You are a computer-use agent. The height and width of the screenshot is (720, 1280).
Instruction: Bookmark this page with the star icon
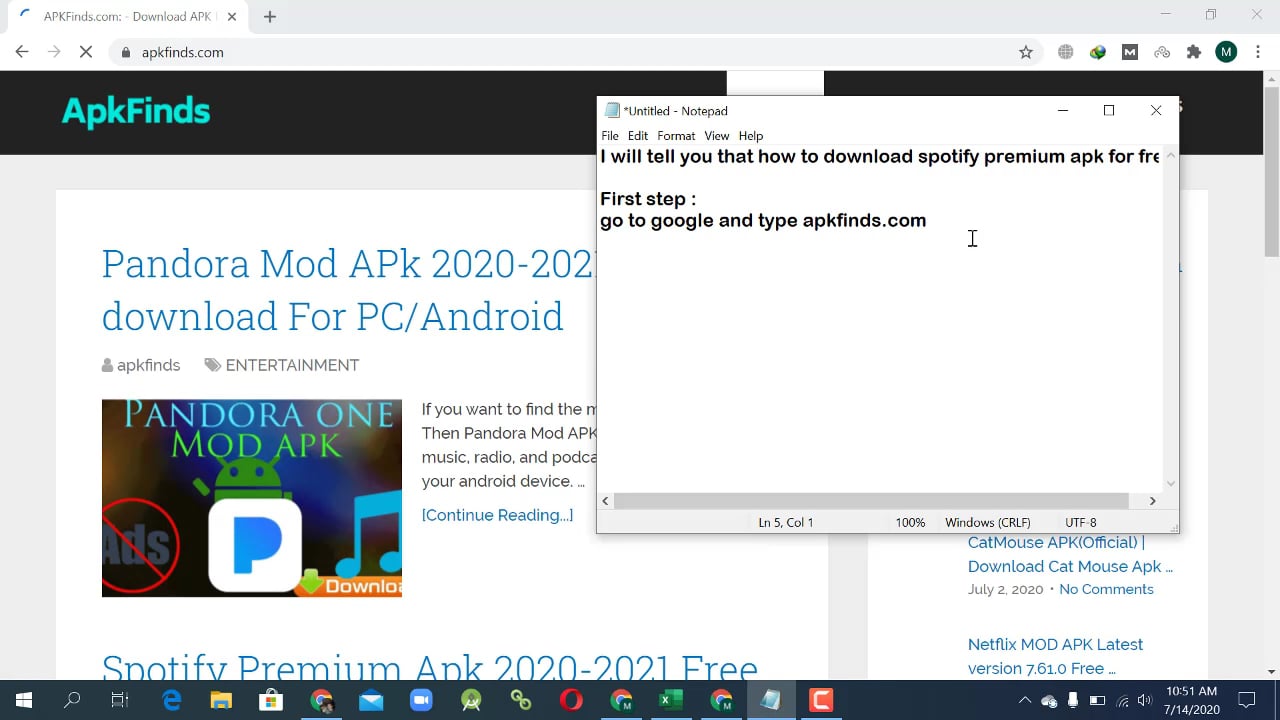1026,52
